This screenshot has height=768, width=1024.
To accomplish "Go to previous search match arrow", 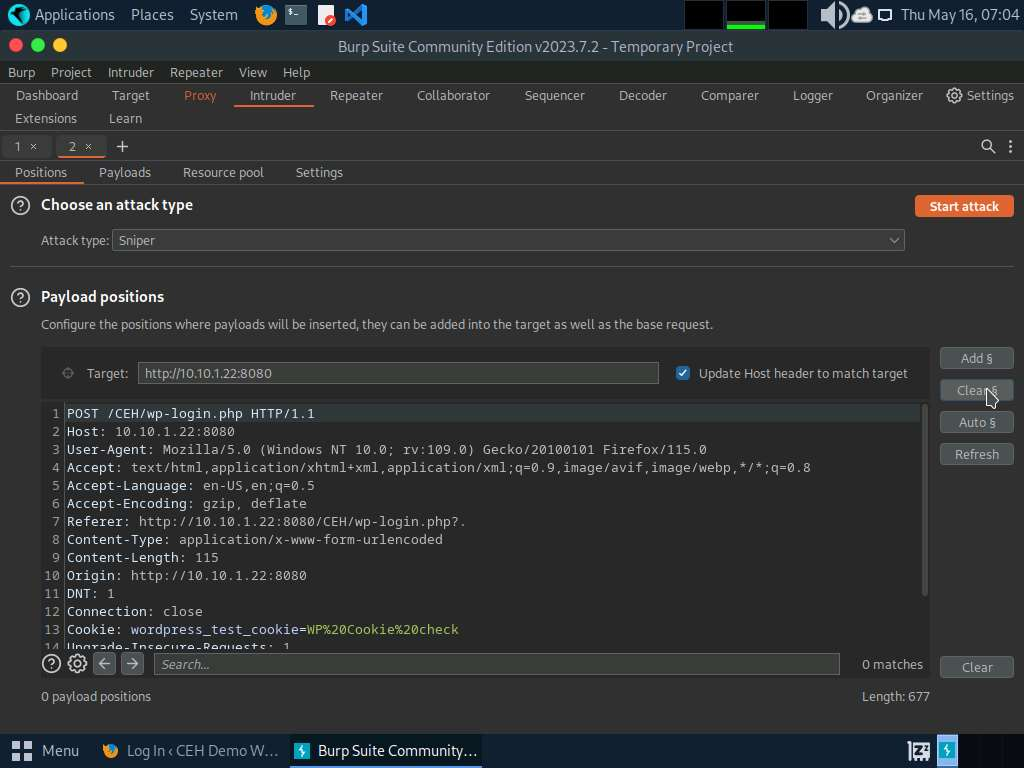I will pos(105,664).
